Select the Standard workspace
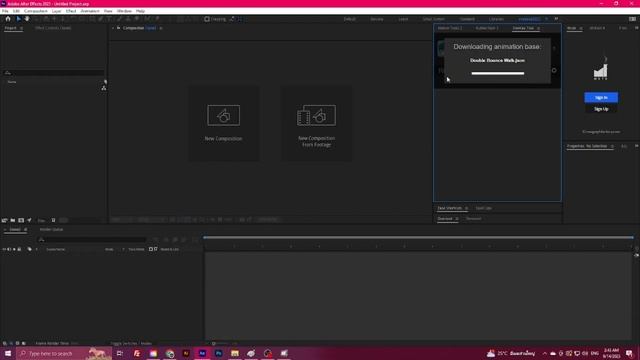Screen dimensions: 640x360 467,19
